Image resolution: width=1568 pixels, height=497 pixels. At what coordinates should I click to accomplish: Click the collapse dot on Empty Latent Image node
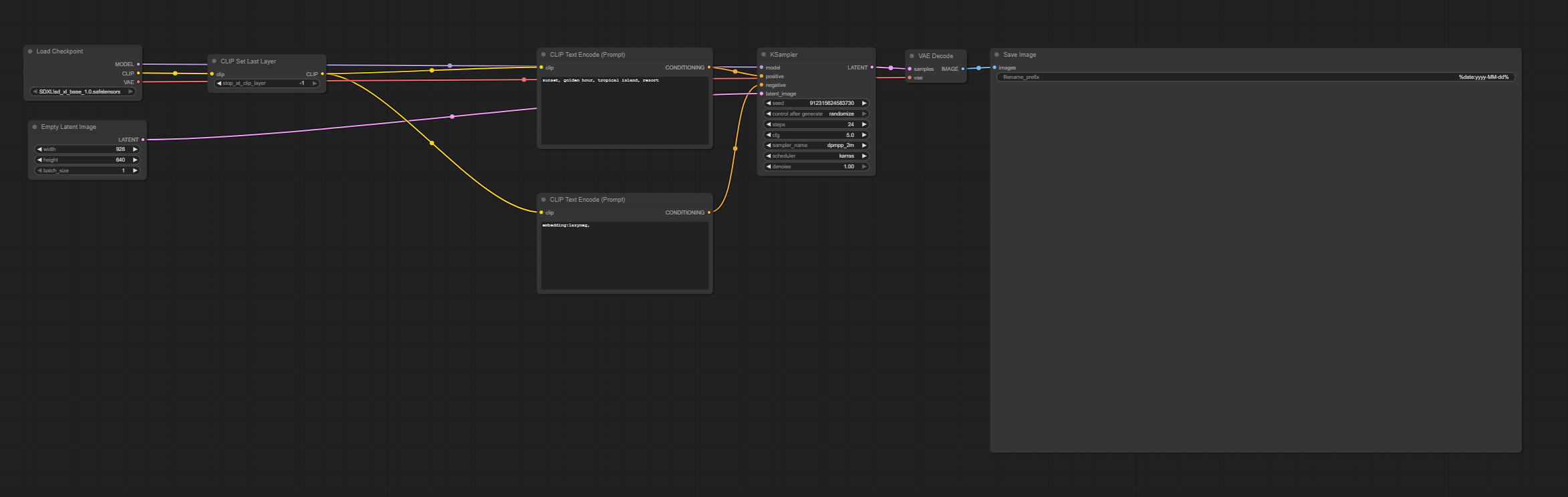pos(35,127)
